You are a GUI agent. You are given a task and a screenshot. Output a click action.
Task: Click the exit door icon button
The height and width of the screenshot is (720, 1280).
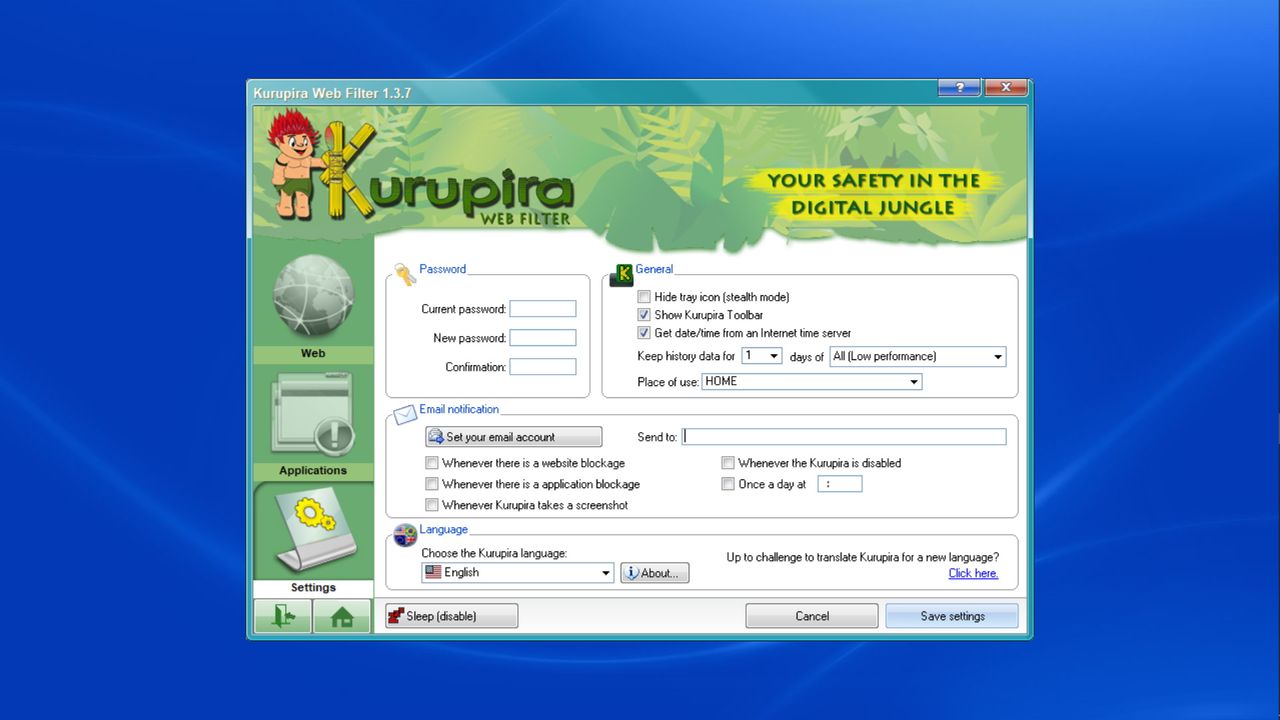pos(283,617)
